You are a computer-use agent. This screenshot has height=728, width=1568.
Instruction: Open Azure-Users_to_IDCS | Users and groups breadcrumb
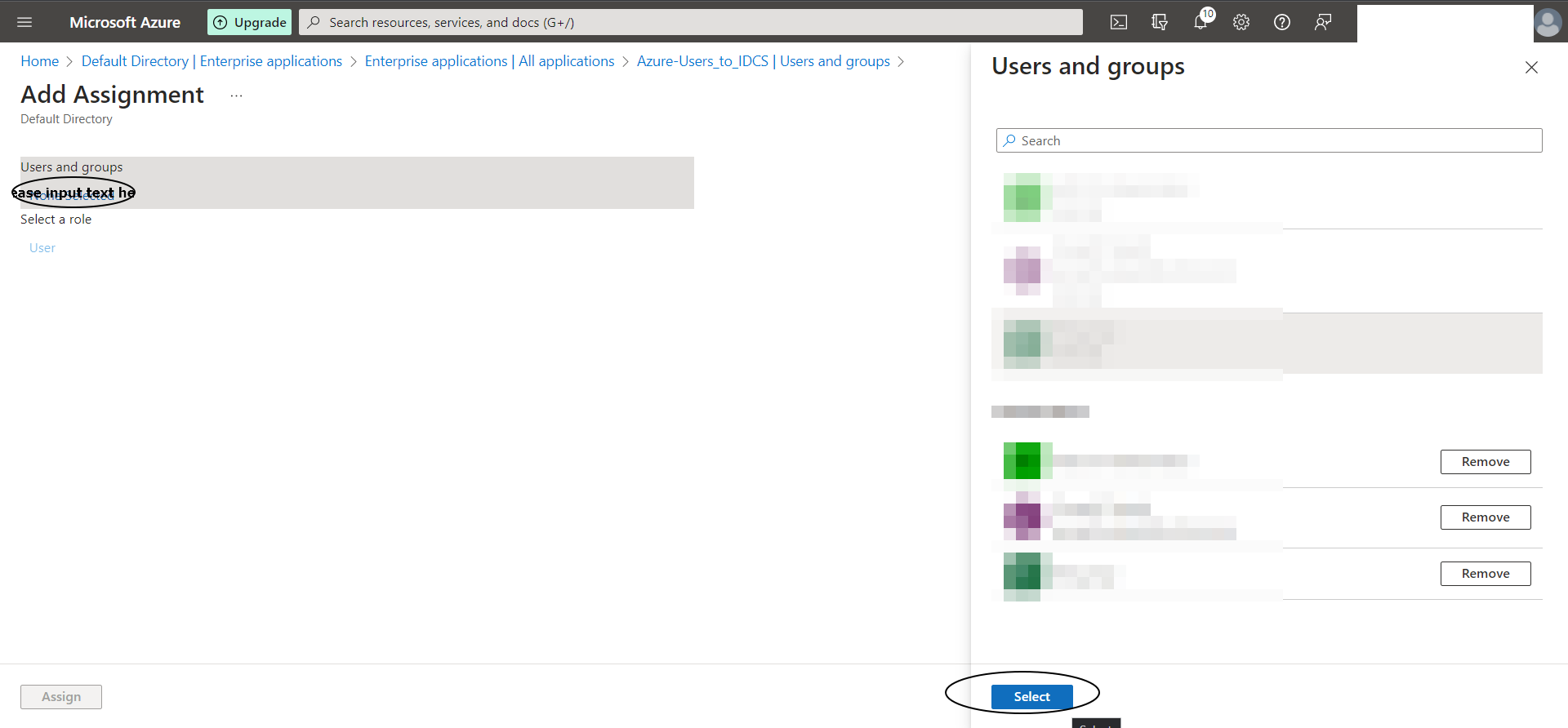pyautogui.click(x=764, y=61)
